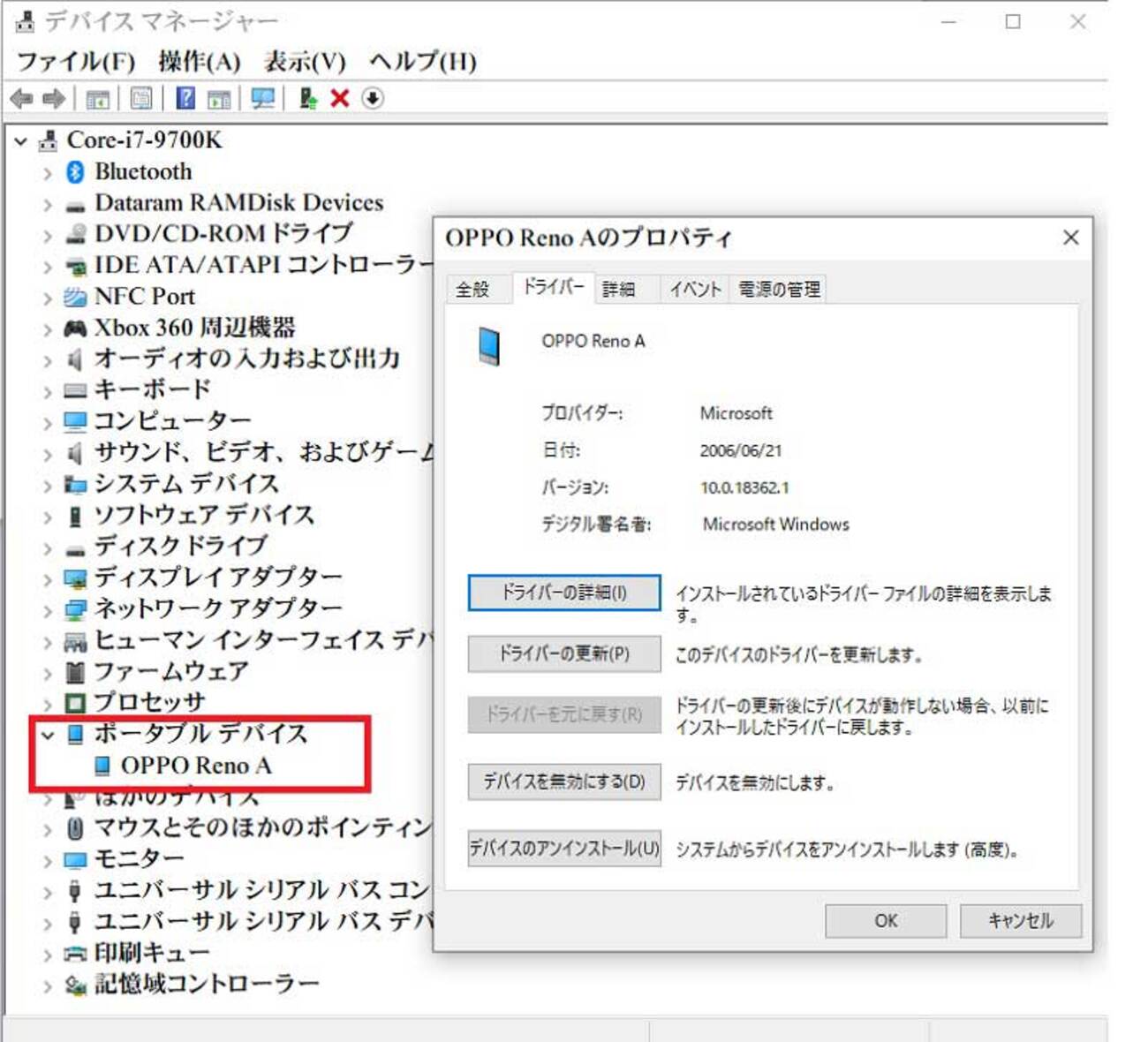Click the DVD/CD-ROM ドライブ disc icon

tap(76, 235)
